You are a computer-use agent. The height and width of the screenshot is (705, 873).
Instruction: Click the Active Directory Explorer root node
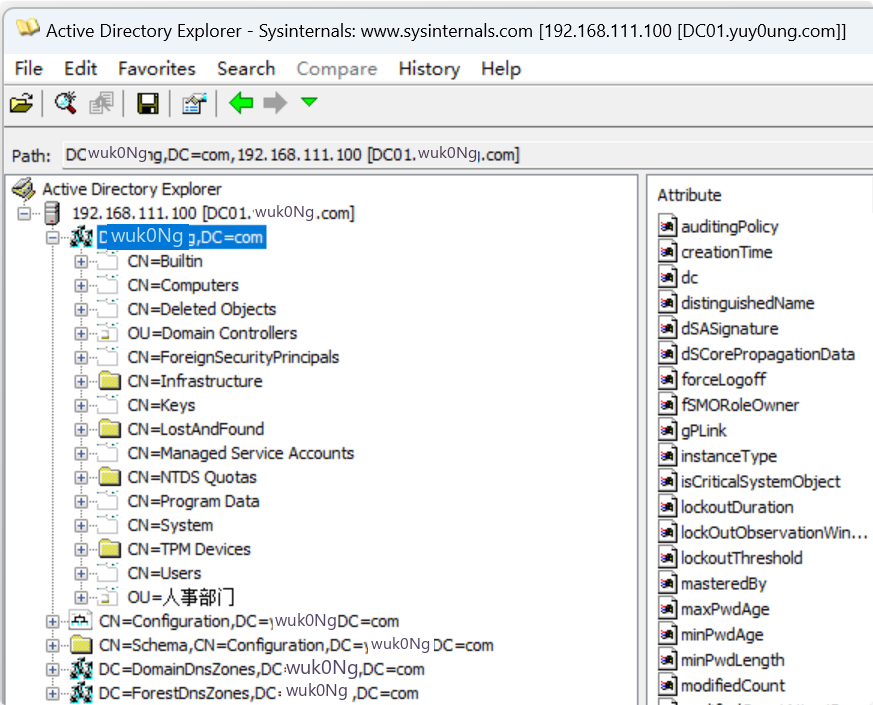(131, 189)
